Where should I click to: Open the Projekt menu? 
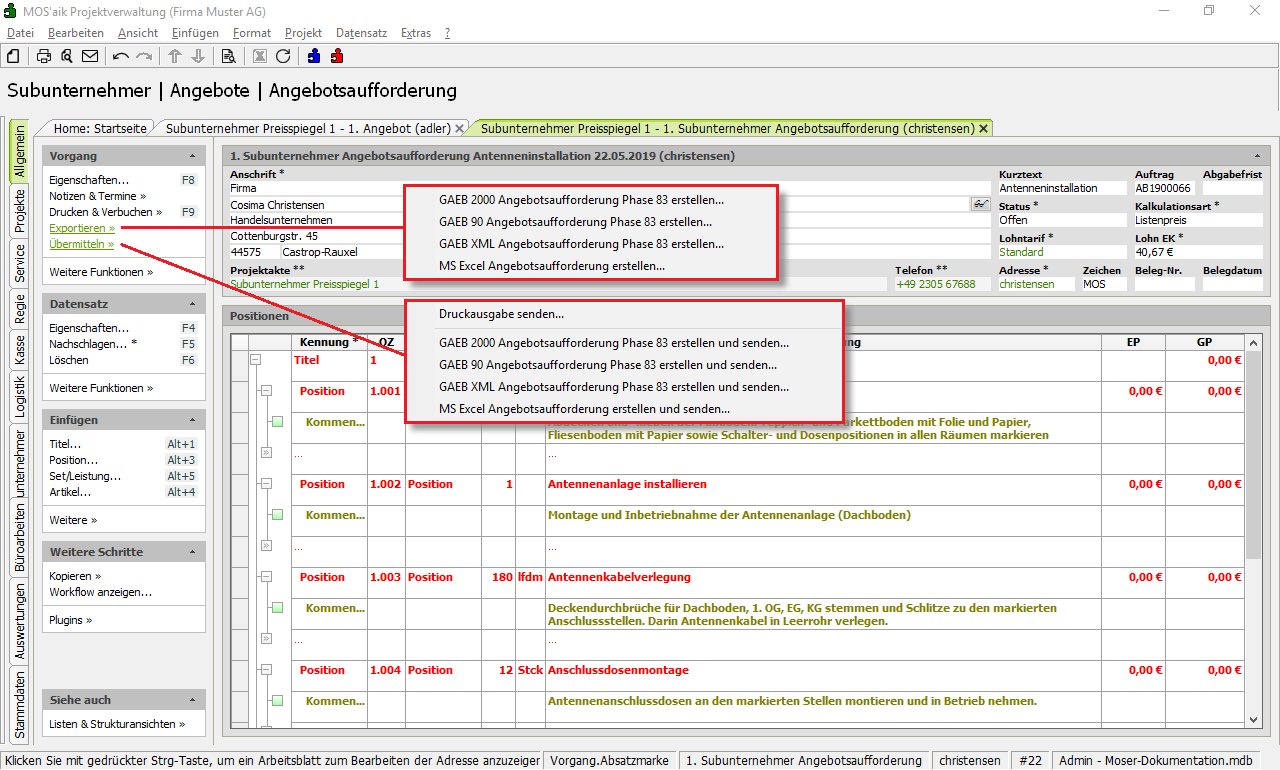point(303,33)
